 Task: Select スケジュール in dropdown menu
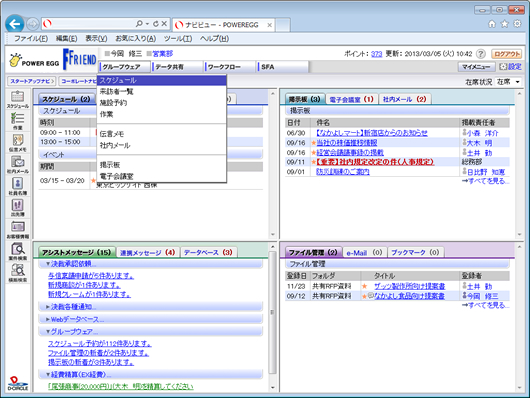[162, 80]
